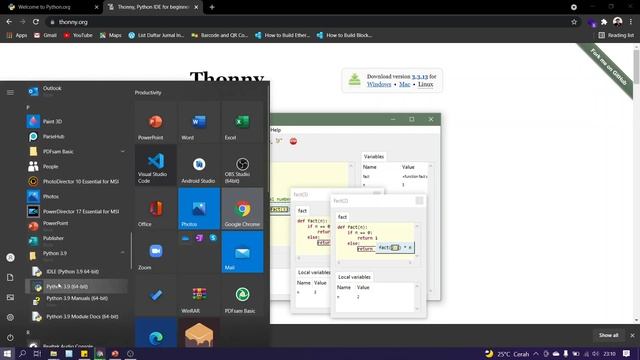640x360 pixels.
Task: Collapse the Python 3.9 folder
Action: pyautogui.click(x=76, y=255)
